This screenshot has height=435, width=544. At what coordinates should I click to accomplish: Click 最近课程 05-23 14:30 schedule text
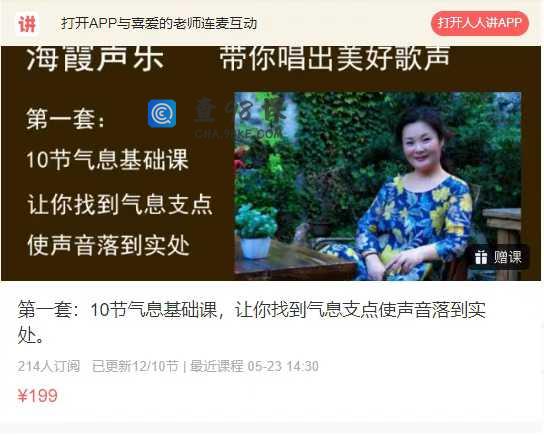coord(254,366)
